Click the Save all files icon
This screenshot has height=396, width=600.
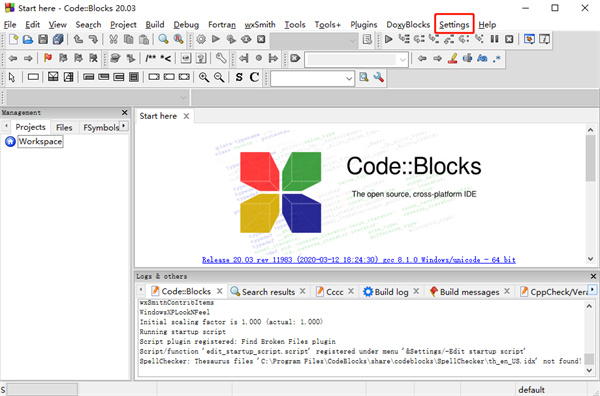coord(58,39)
